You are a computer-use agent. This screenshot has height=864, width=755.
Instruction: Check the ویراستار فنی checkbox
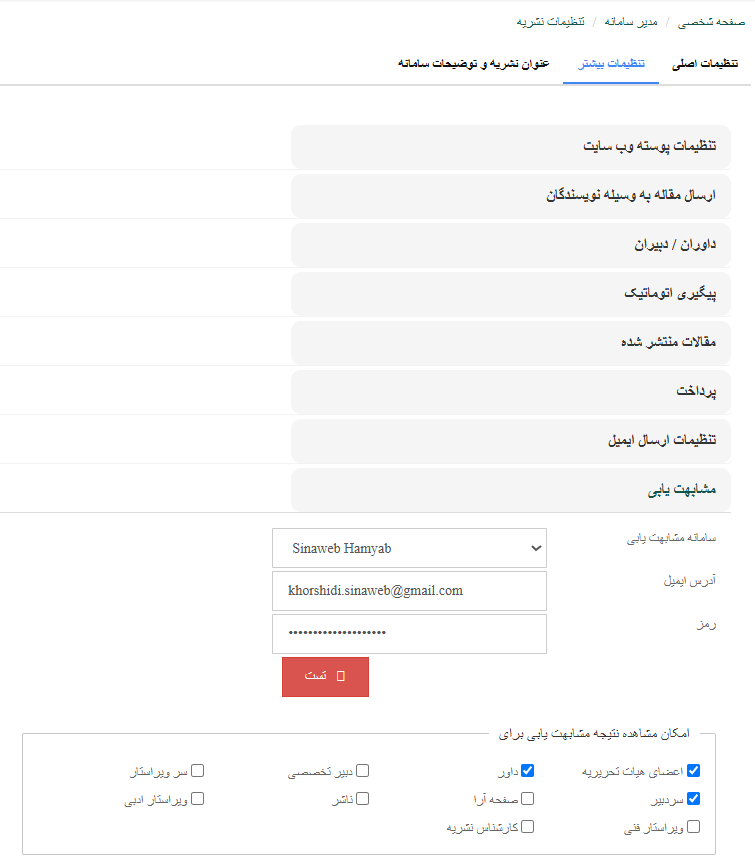tap(693, 827)
